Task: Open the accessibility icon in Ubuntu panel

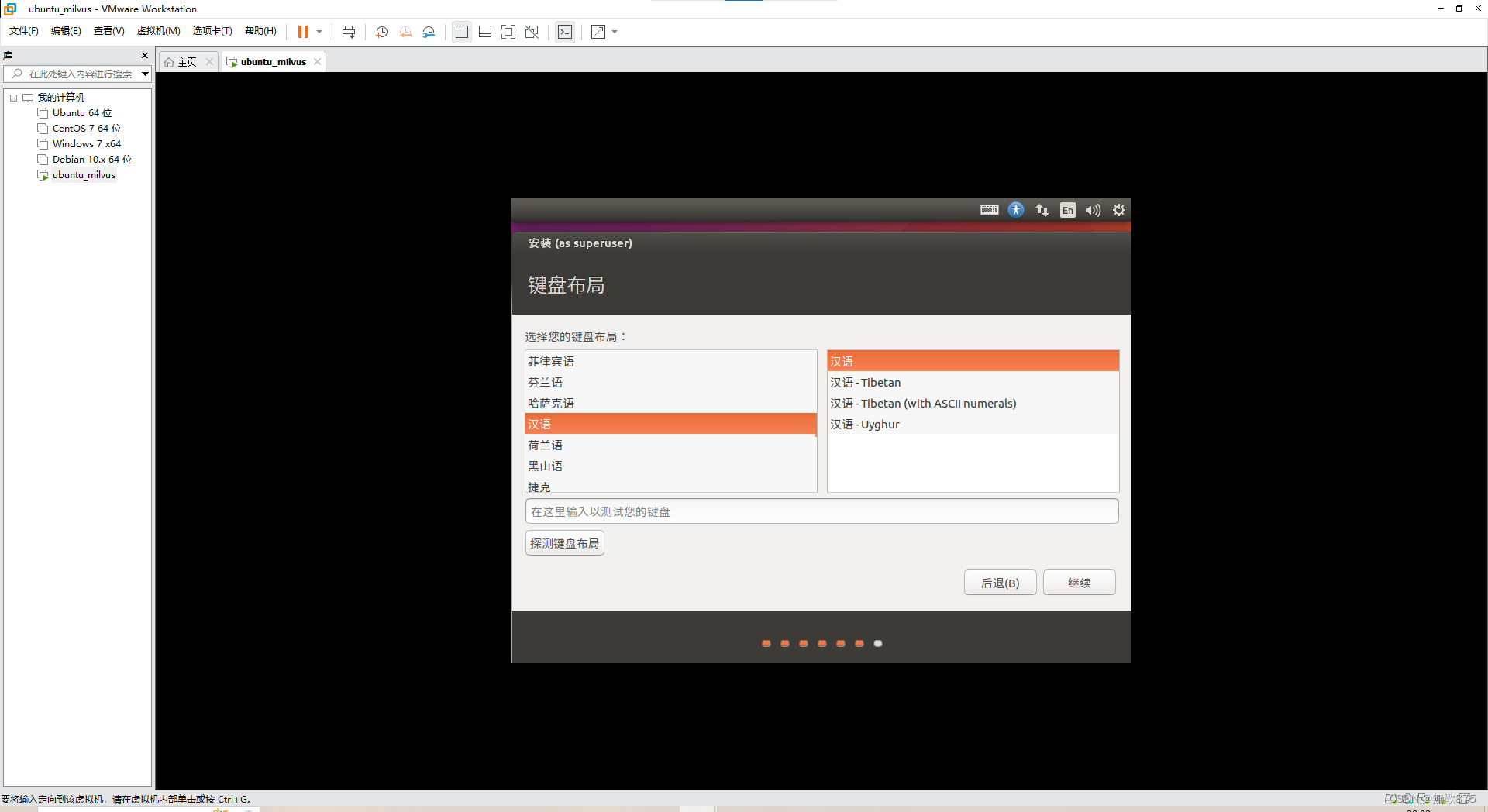Action: [x=1016, y=210]
